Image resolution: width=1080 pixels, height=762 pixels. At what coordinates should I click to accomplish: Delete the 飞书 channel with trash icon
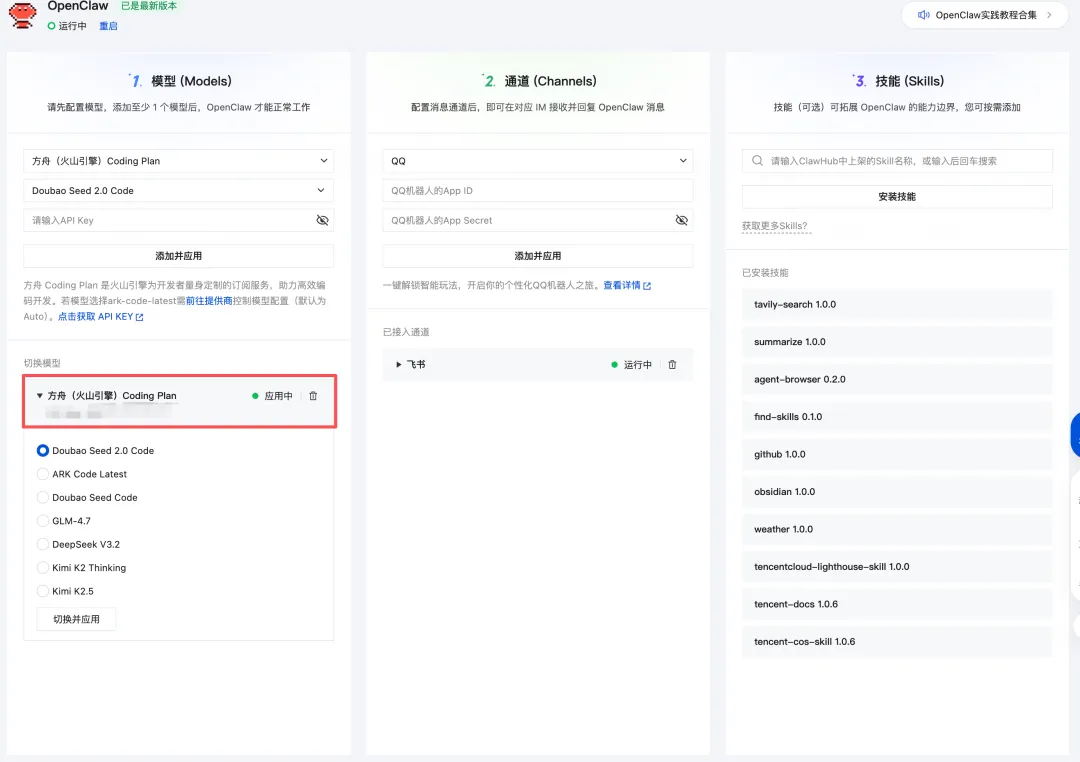point(672,364)
